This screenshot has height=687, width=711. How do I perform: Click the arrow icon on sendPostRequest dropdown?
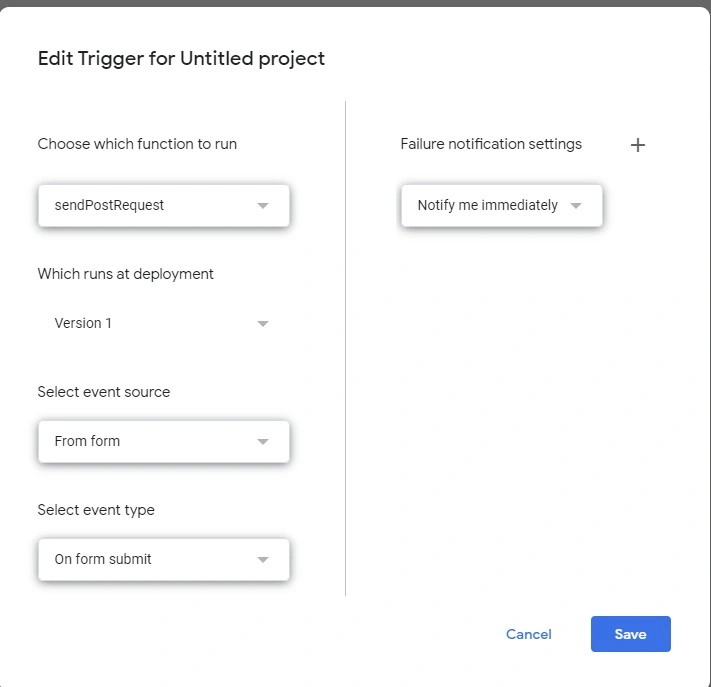[263, 205]
